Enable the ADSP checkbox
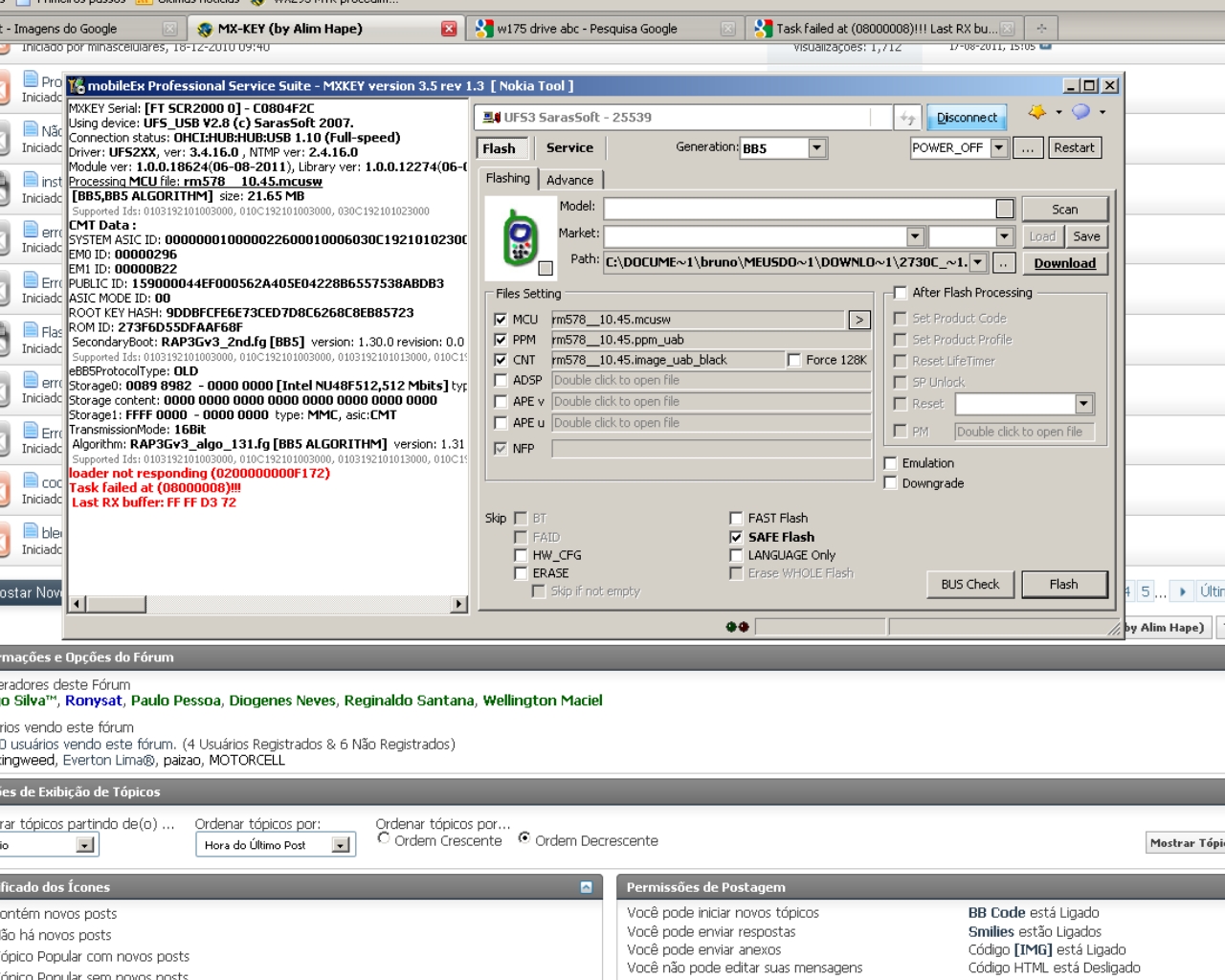 click(x=501, y=380)
